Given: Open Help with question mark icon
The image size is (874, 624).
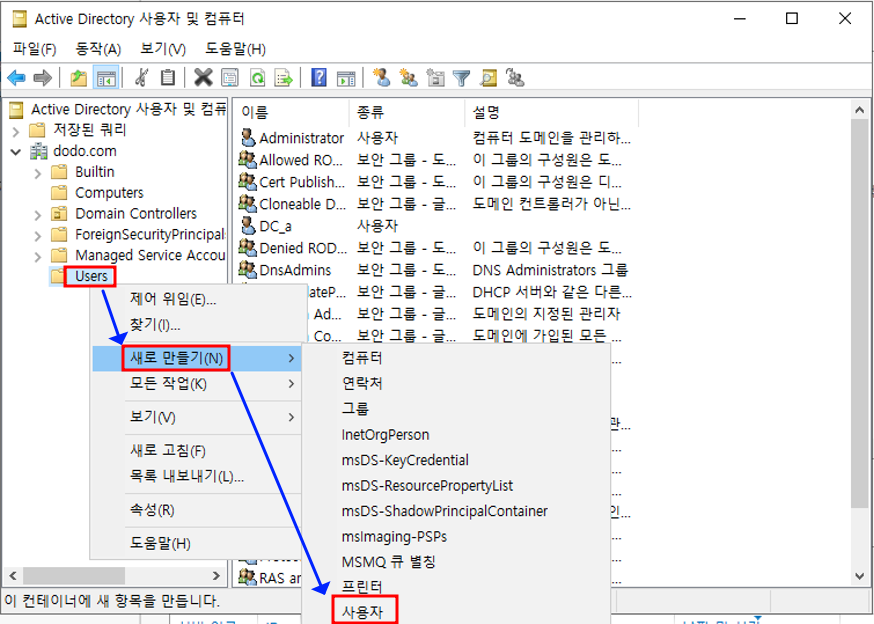Looking at the screenshot, I should 319,78.
